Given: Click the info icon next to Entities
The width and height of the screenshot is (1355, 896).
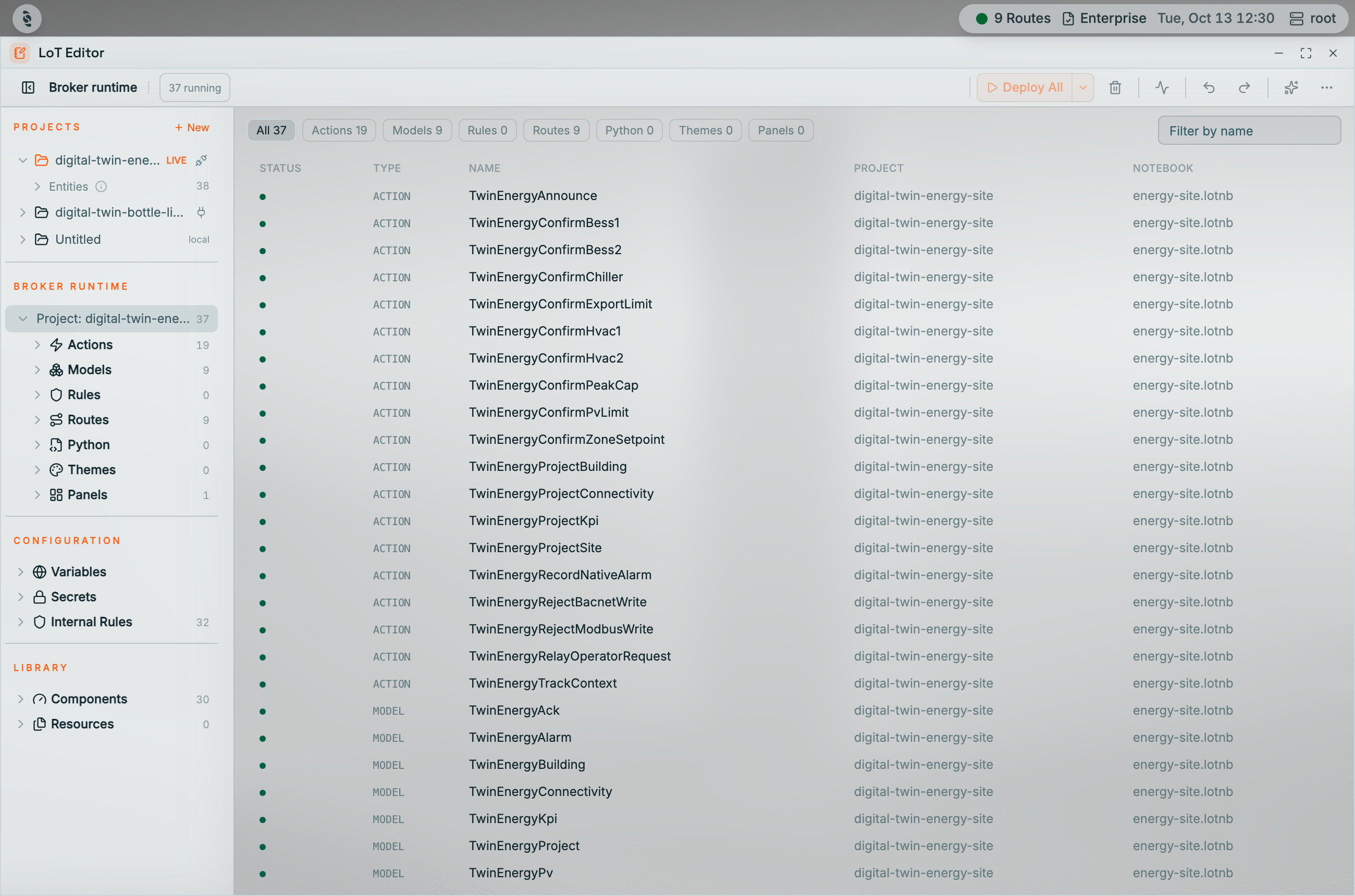Looking at the screenshot, I should click(101, 186).
